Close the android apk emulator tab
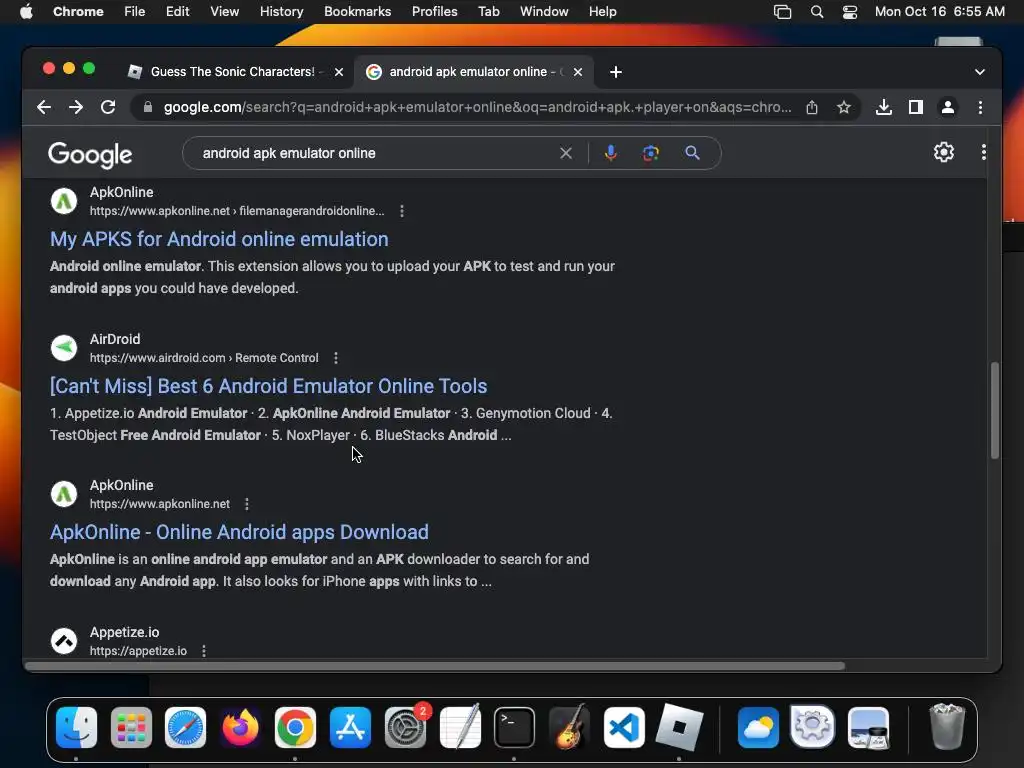The width and height of the screenshot is (1024, 768). coord(578,72)
